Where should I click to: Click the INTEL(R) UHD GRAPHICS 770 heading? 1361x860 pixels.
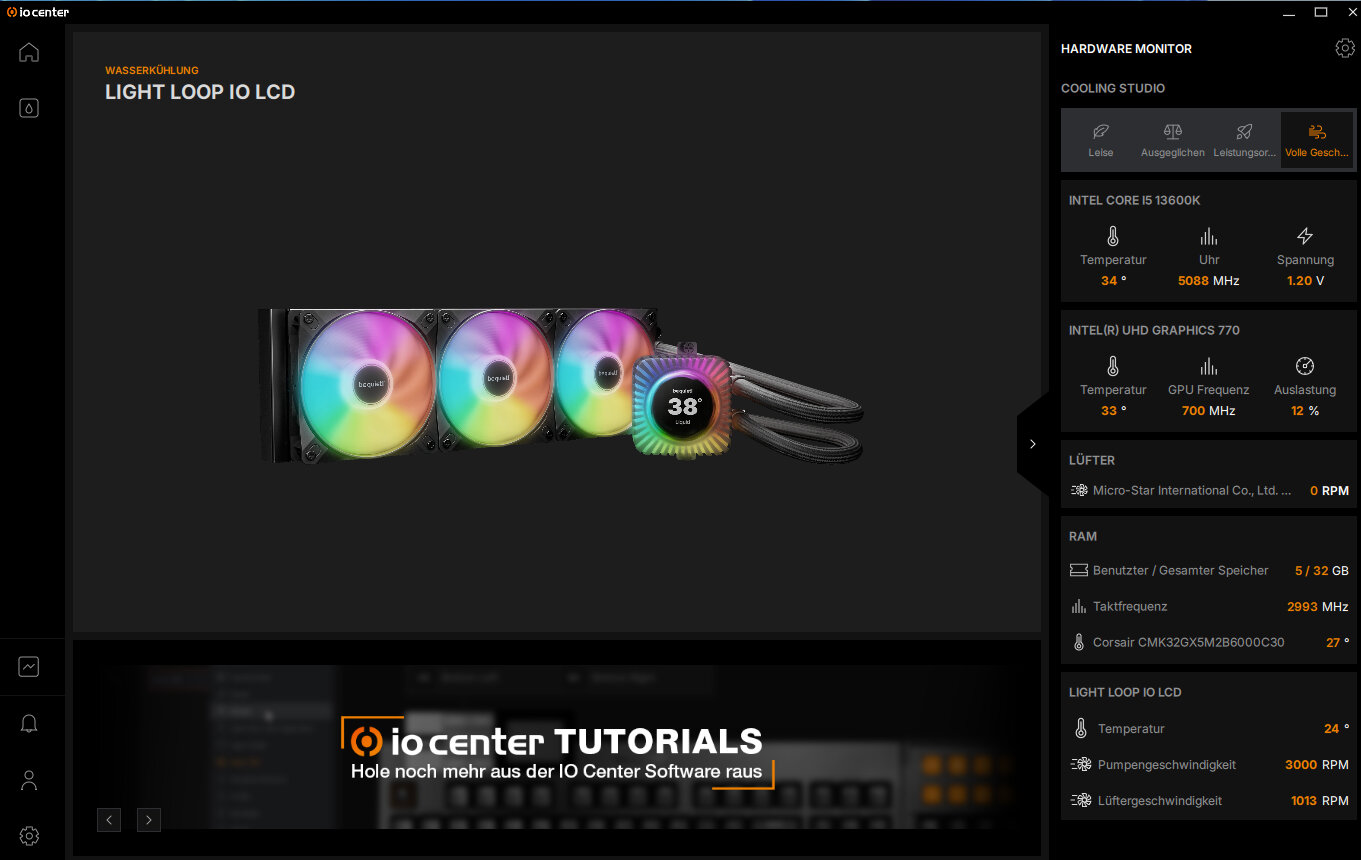[x=1154, y=330]
